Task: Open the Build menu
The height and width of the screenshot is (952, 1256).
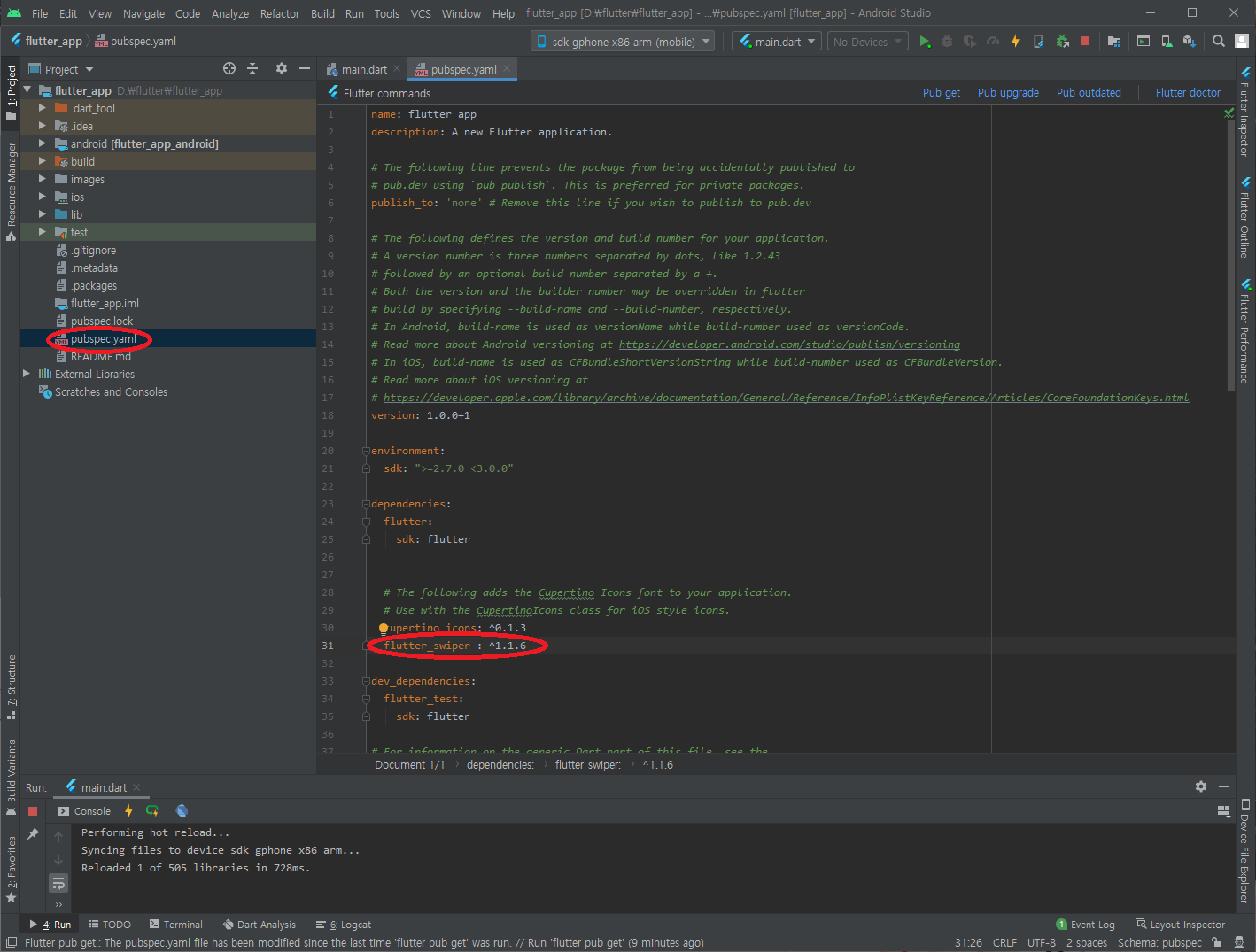Action: 322,13
